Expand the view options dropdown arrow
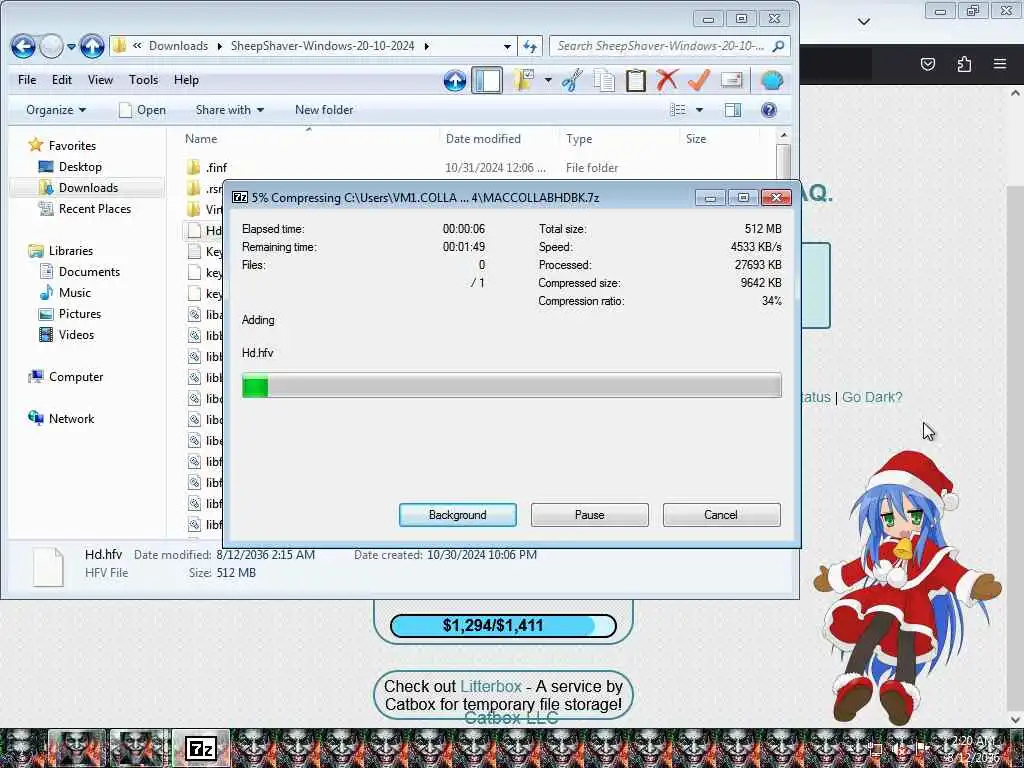1024x768 pixels. (x=699, y=110)
